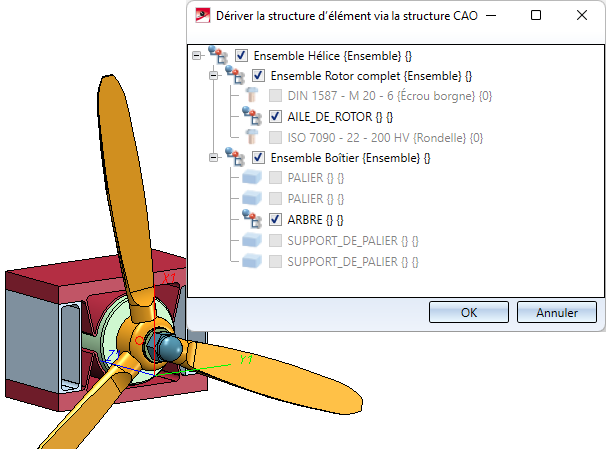Image resolution: width=606 pixels, height=449 pixels.
Task: Confirm the dialog with OK
Action: (469, 312)
